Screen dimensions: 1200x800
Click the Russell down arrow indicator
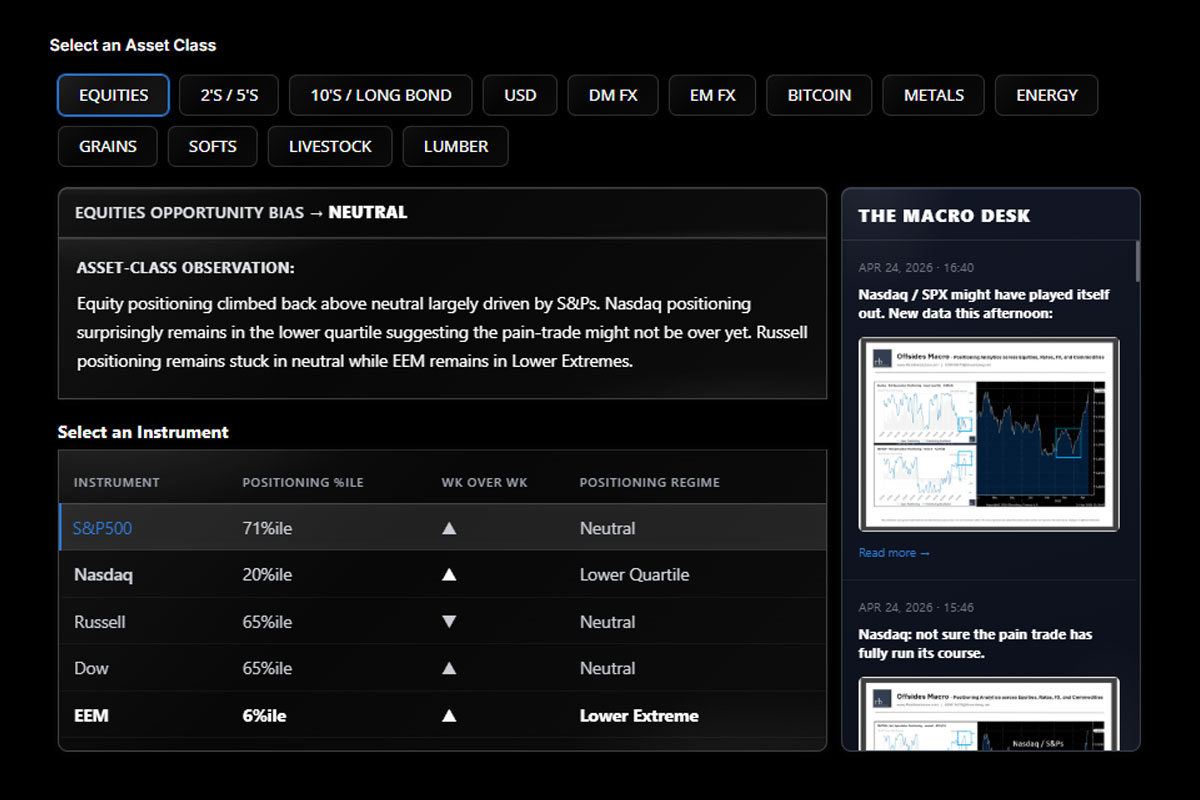coord(449,622)
